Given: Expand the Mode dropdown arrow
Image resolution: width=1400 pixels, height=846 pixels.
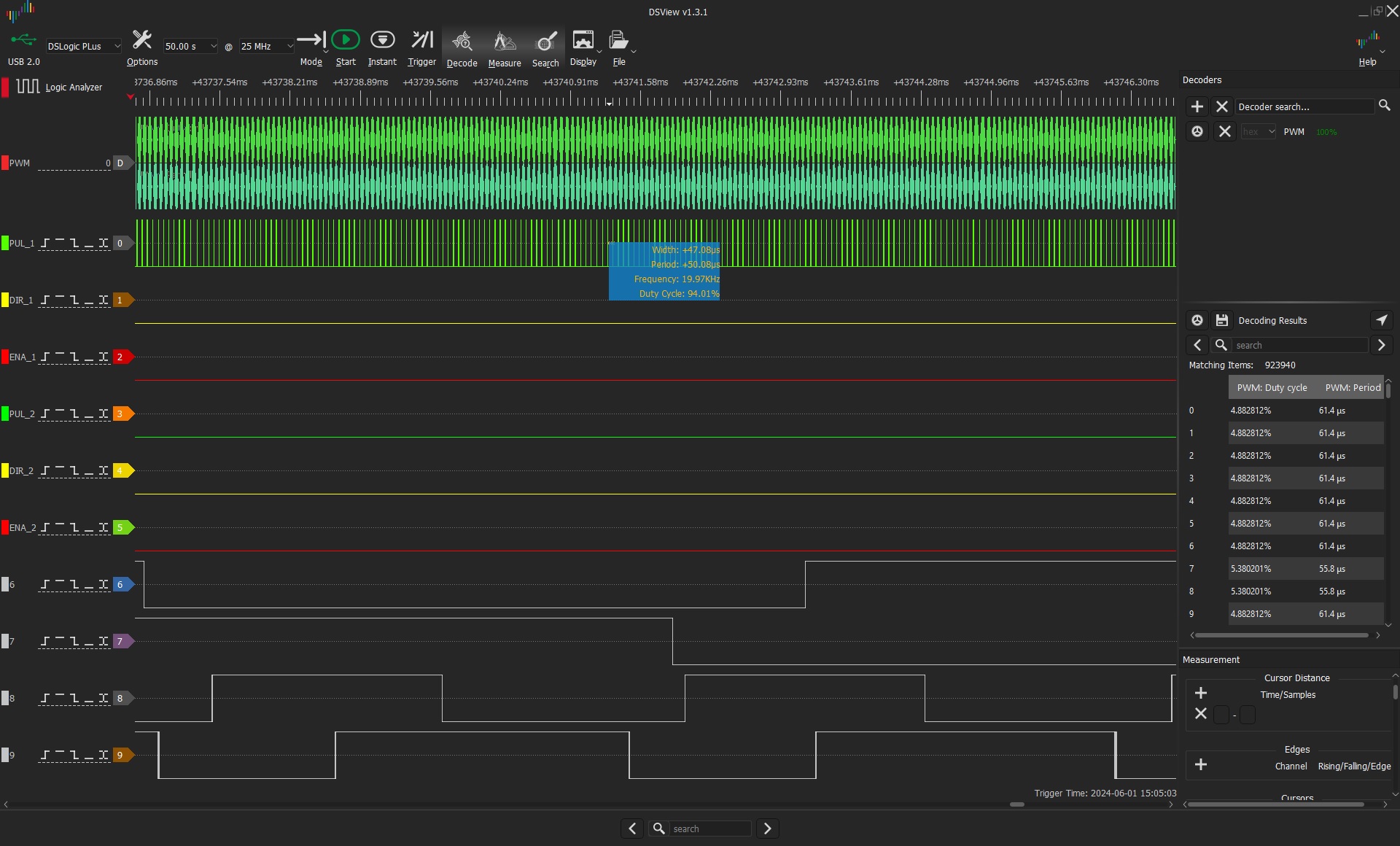Looking at the screenshot, I should 325,52.
